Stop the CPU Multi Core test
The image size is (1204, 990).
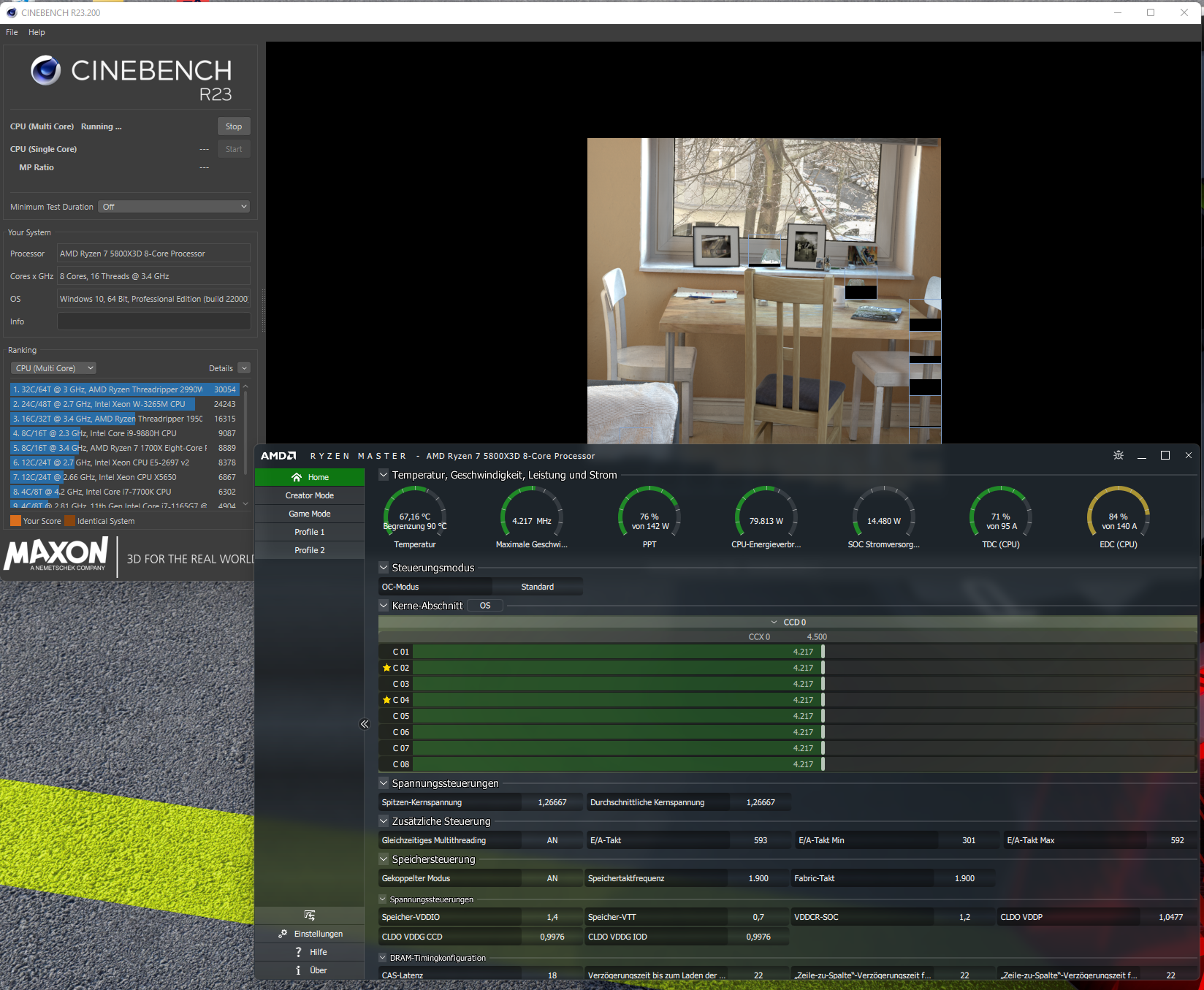pos(234,126)
